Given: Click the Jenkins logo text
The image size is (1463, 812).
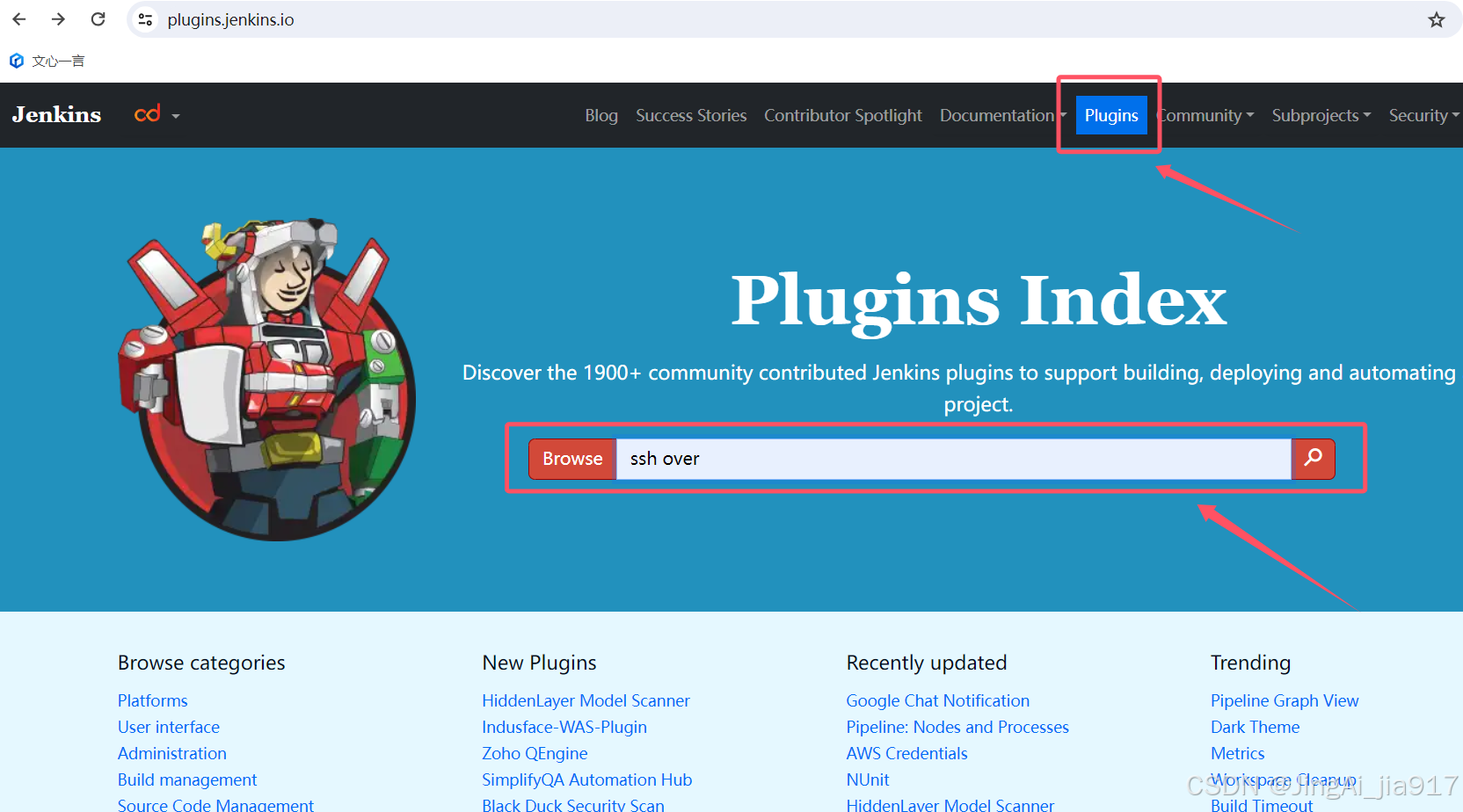Looking at the screenshot, I should click(56, 115).
